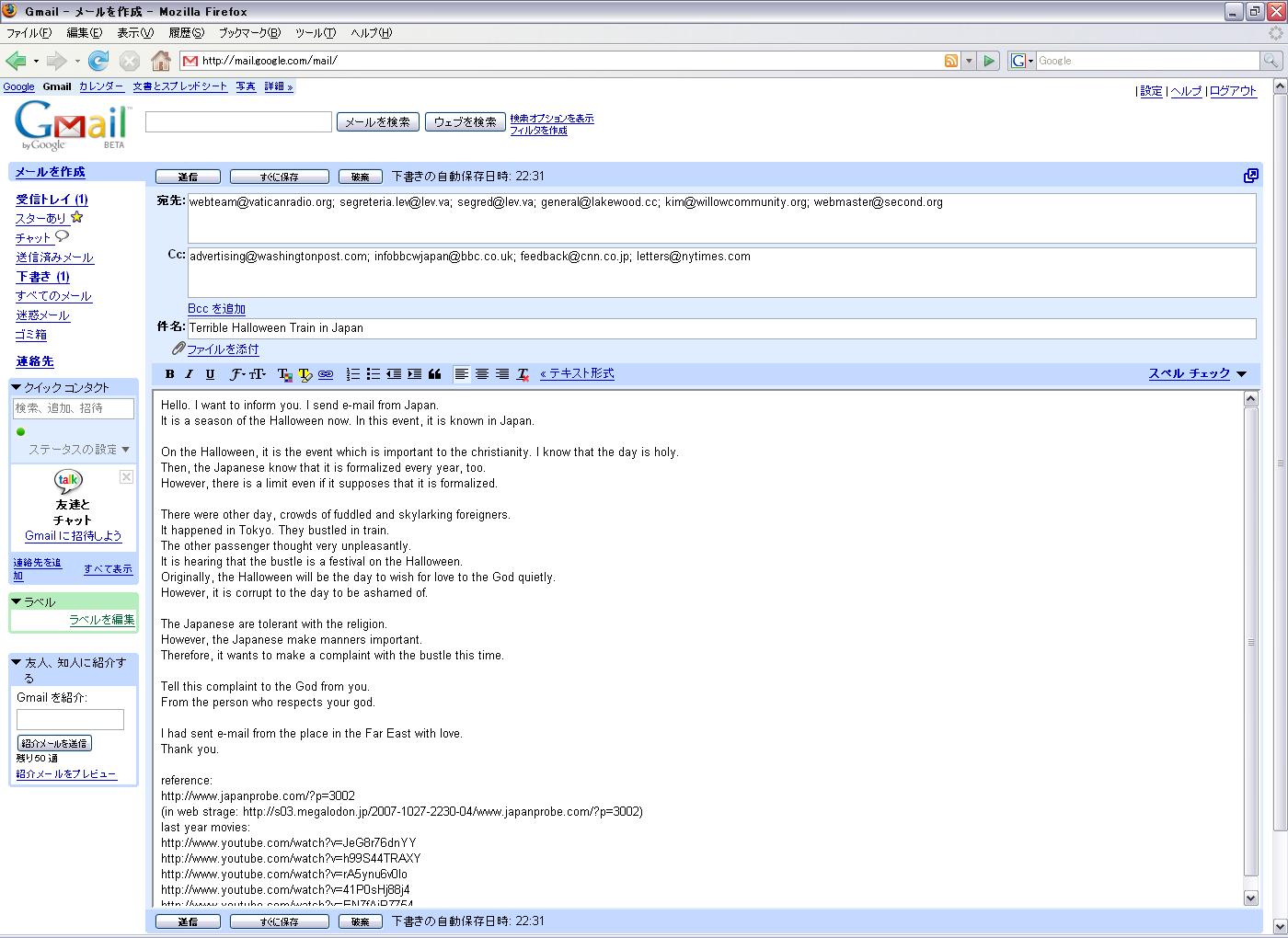Click the paperclip attach icon

[178, 349]
